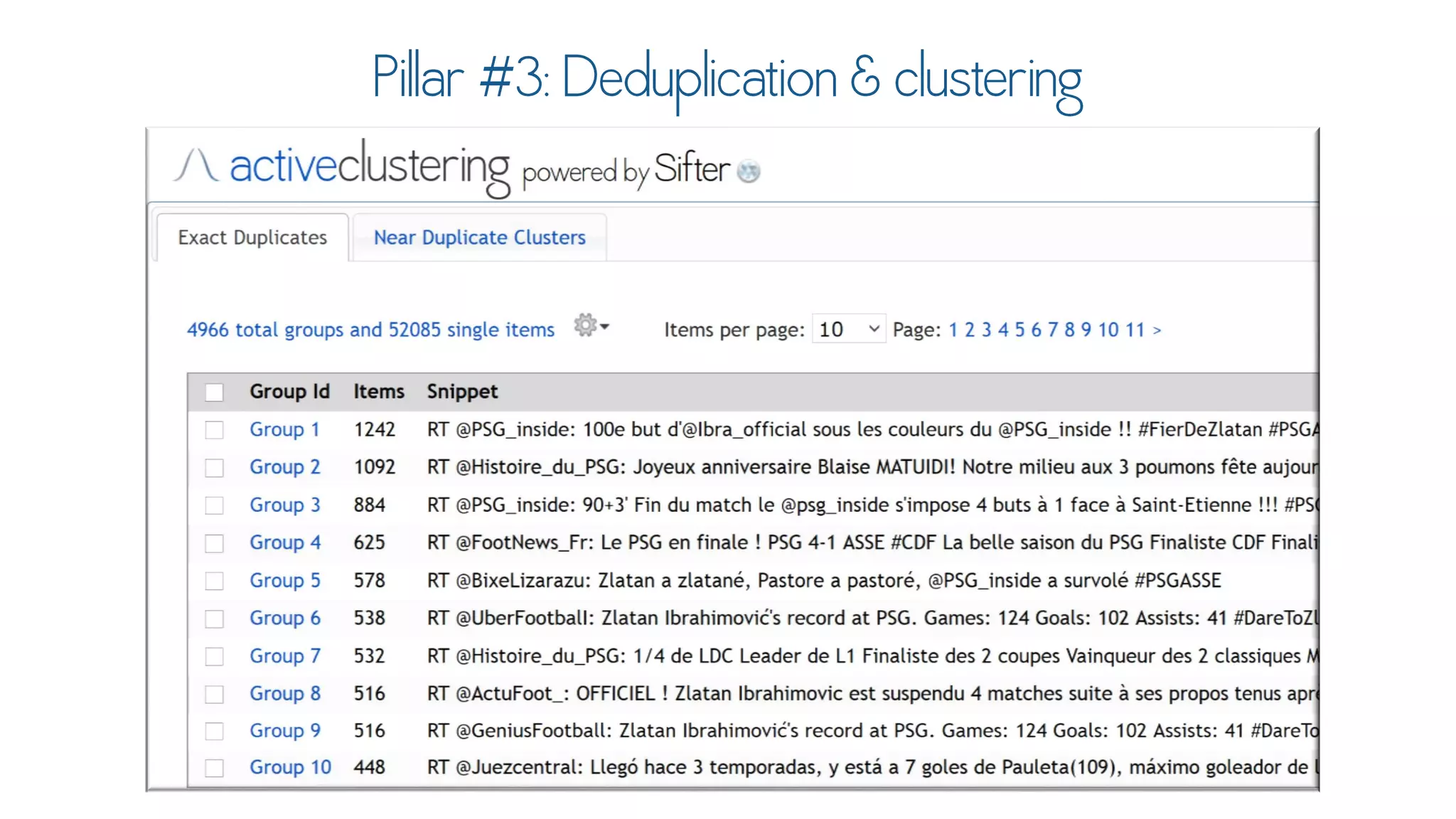Image resolution: width=1456 pixels, height=819 pixels.
Task: Check the Group 5 row checkbox
Action: coord(214,581)
